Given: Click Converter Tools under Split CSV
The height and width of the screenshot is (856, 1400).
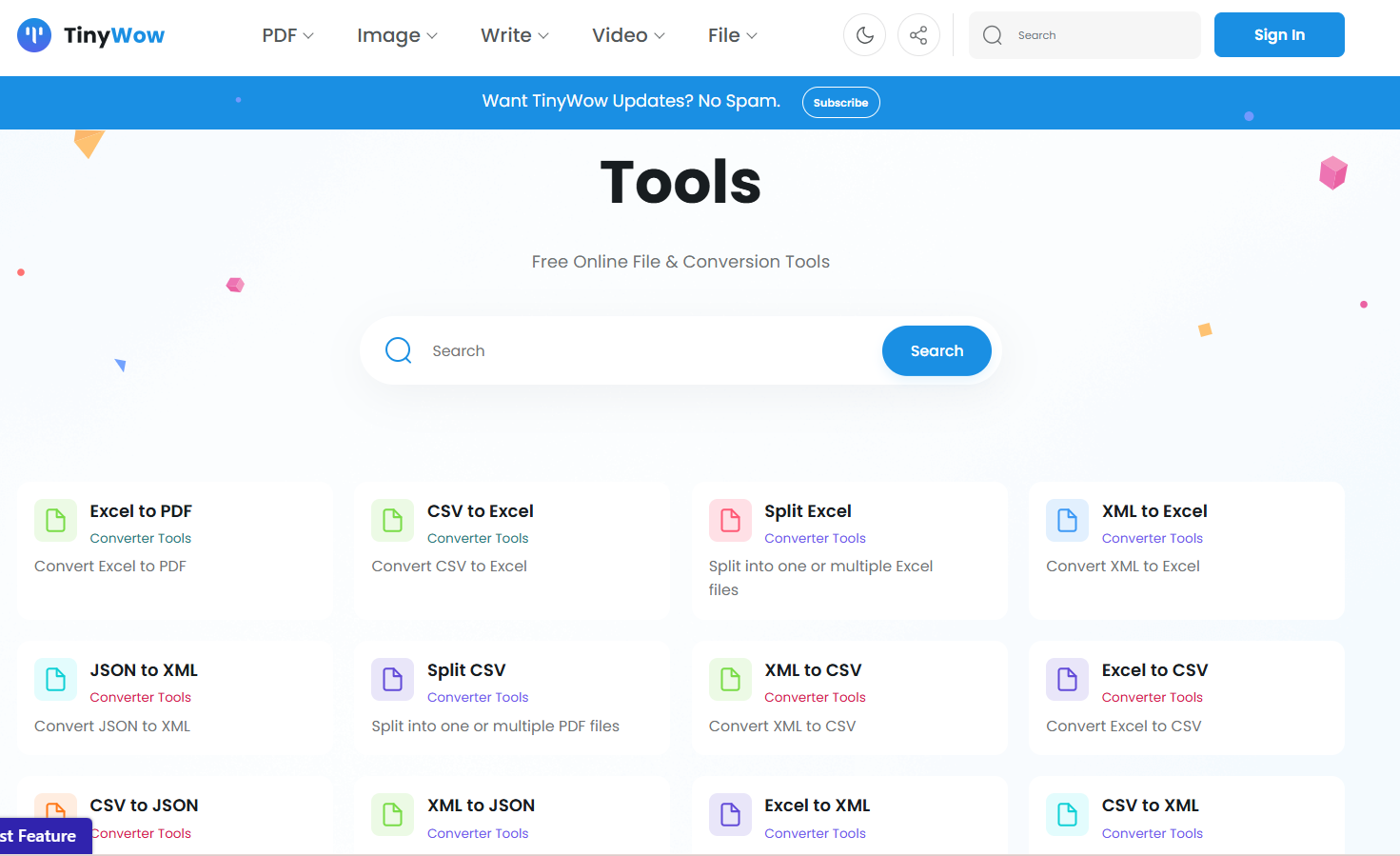Looking at the screenshot, I should pyautogui.click(x=478, y=697).
